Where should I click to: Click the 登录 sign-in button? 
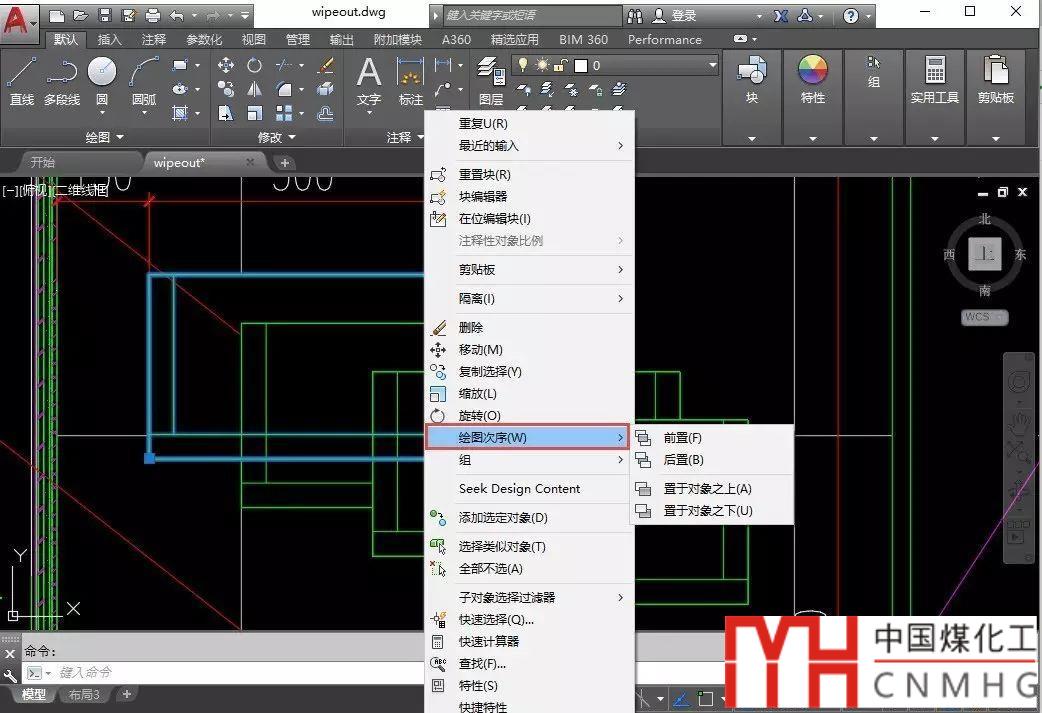tap(684, 16)
